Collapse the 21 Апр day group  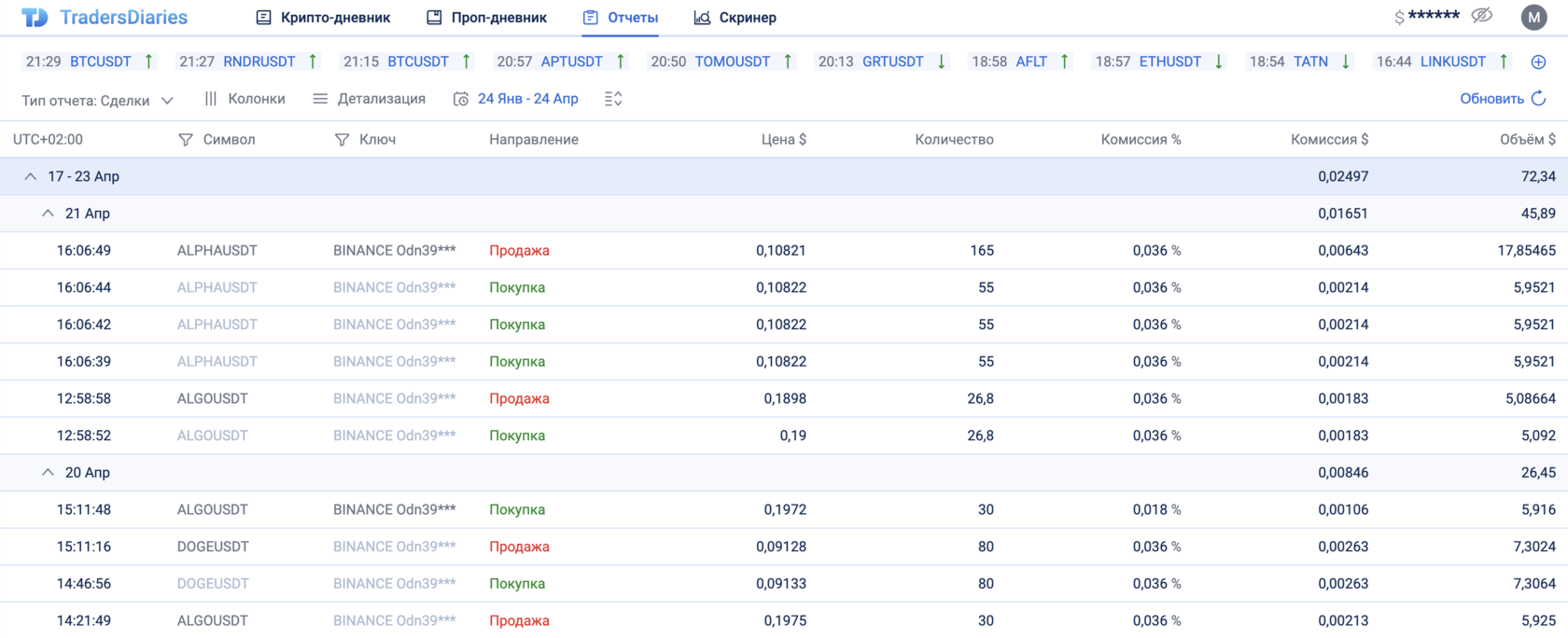point(49,214)
